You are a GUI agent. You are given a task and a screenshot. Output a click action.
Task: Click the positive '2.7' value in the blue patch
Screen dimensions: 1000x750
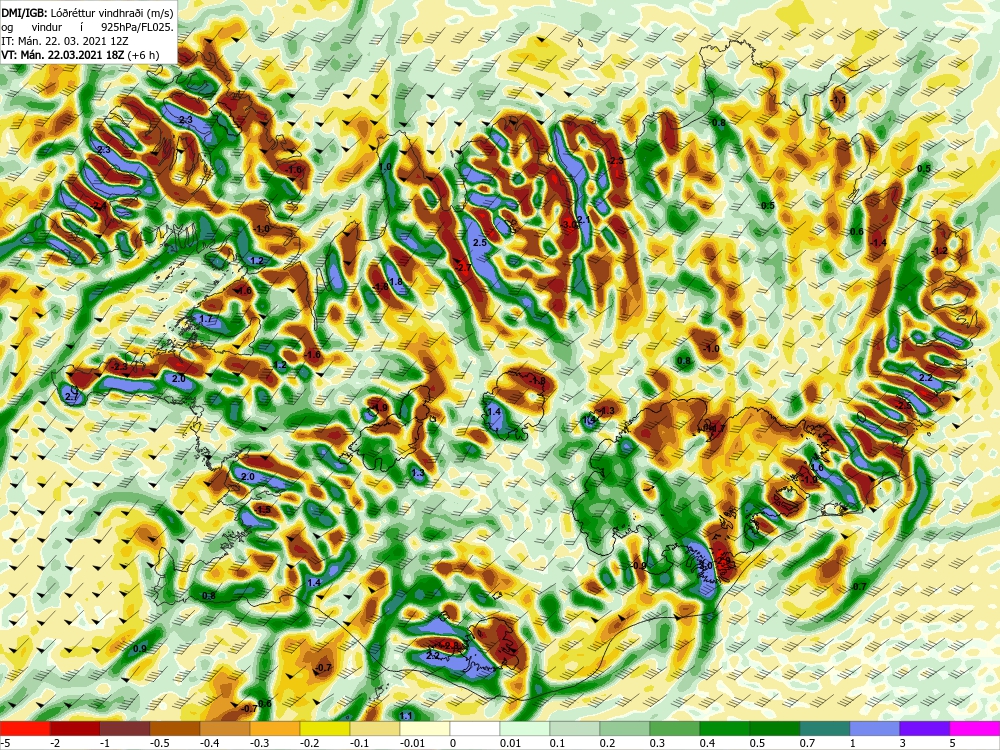click(72, 397)
